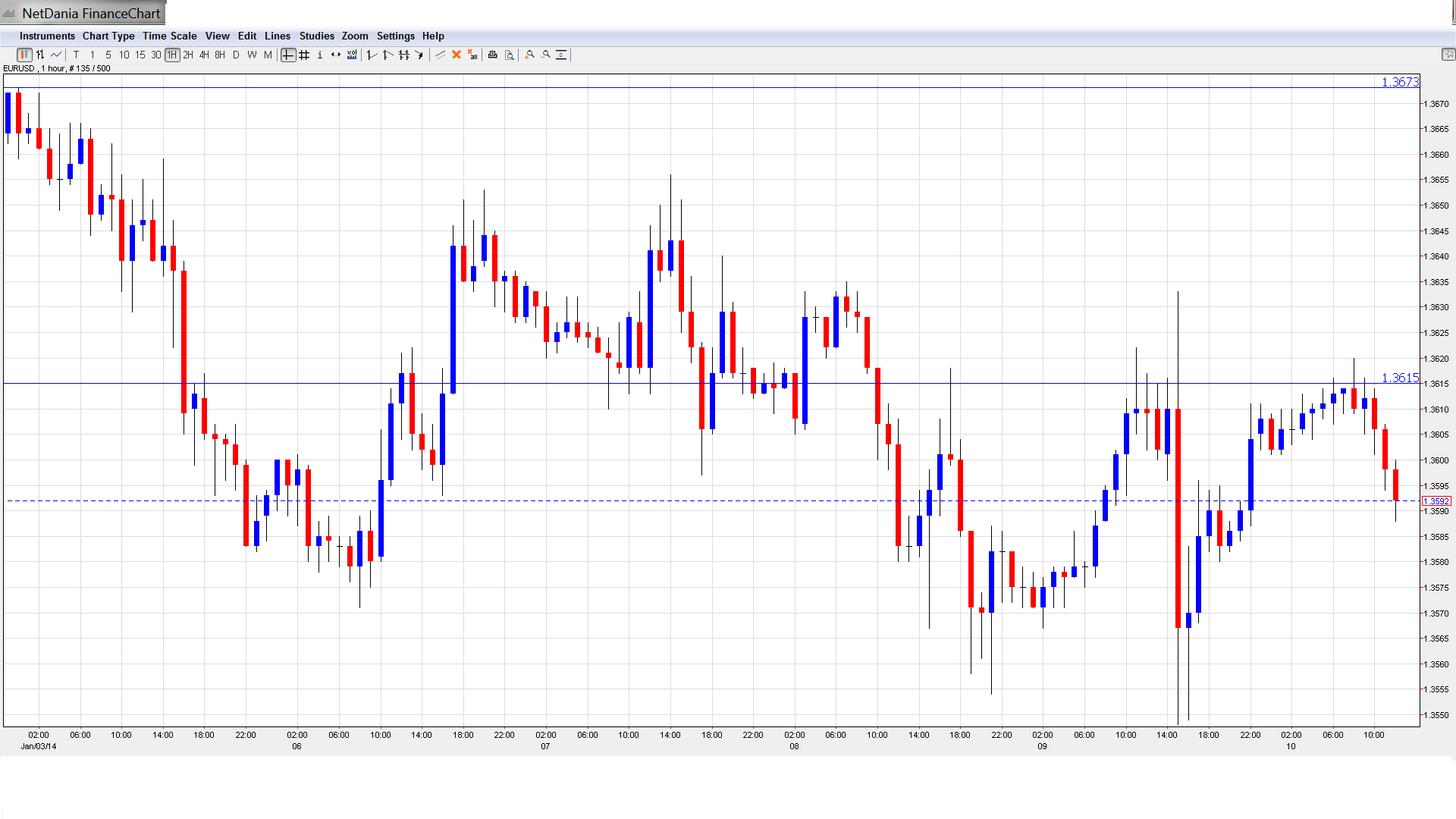Click the zoom in magnifier icon
Image resolution: width=1456 pixels, height=819 pixels.
coord(530,55)
